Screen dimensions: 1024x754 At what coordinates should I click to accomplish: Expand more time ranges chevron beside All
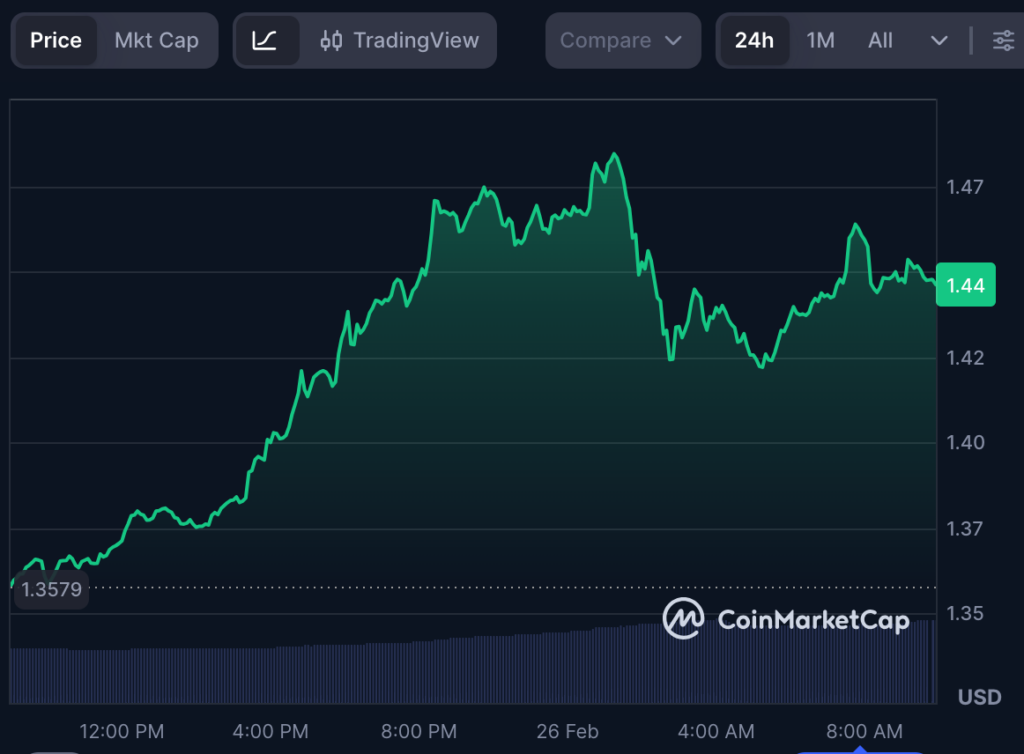tap(939, 41)
